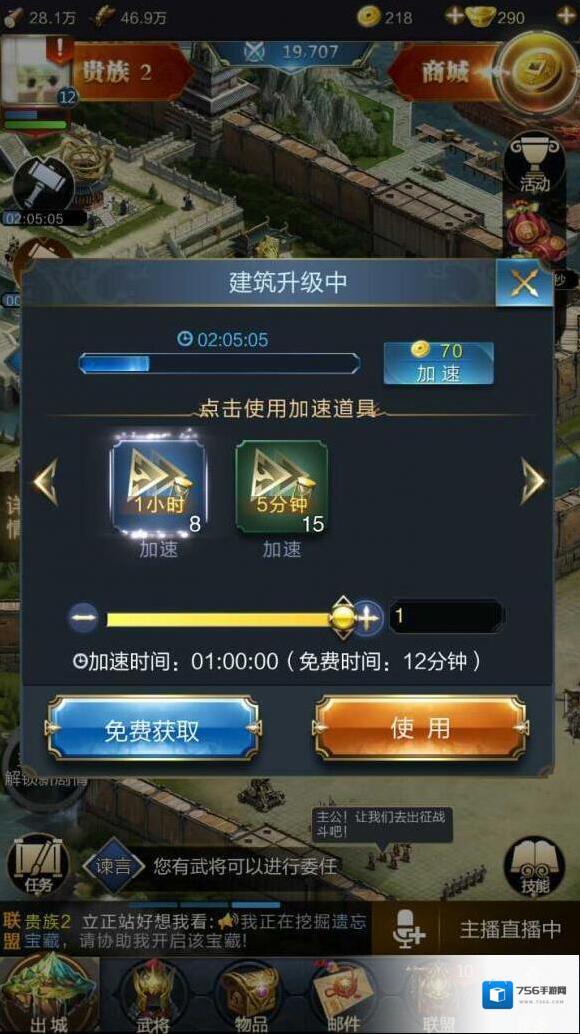Click the orange 使用 button
Viewport: 580px width, 1034px height.
[420, 729]
